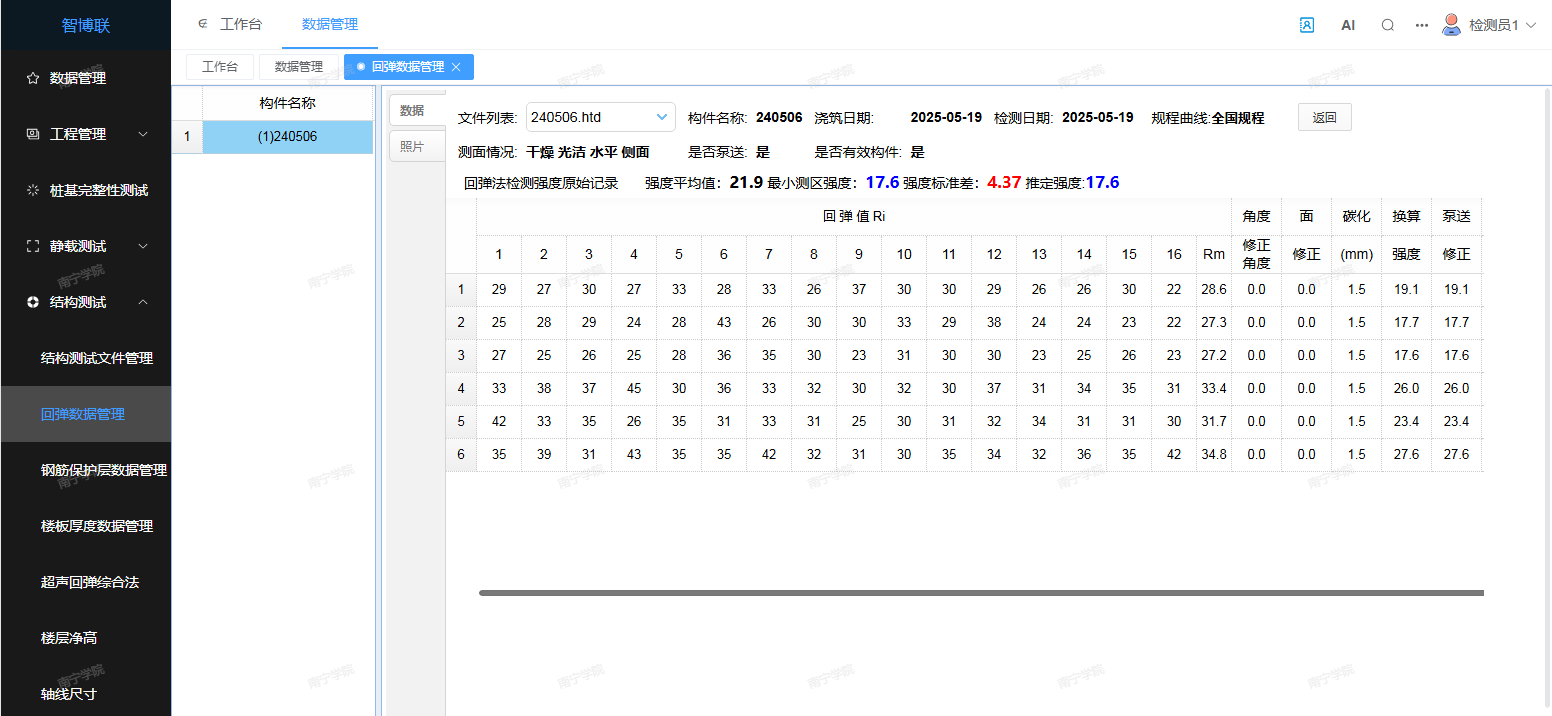Select component row (1)240506
1552x716 pixels.
[x=287, y=137]
